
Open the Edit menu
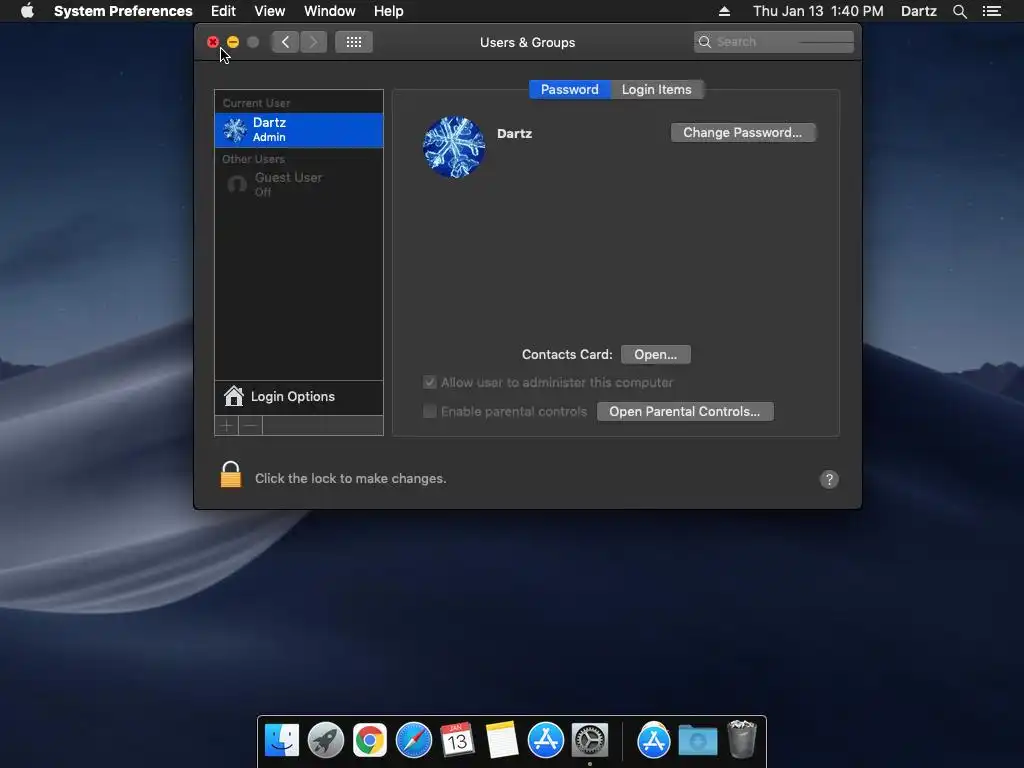pos(223,11)
